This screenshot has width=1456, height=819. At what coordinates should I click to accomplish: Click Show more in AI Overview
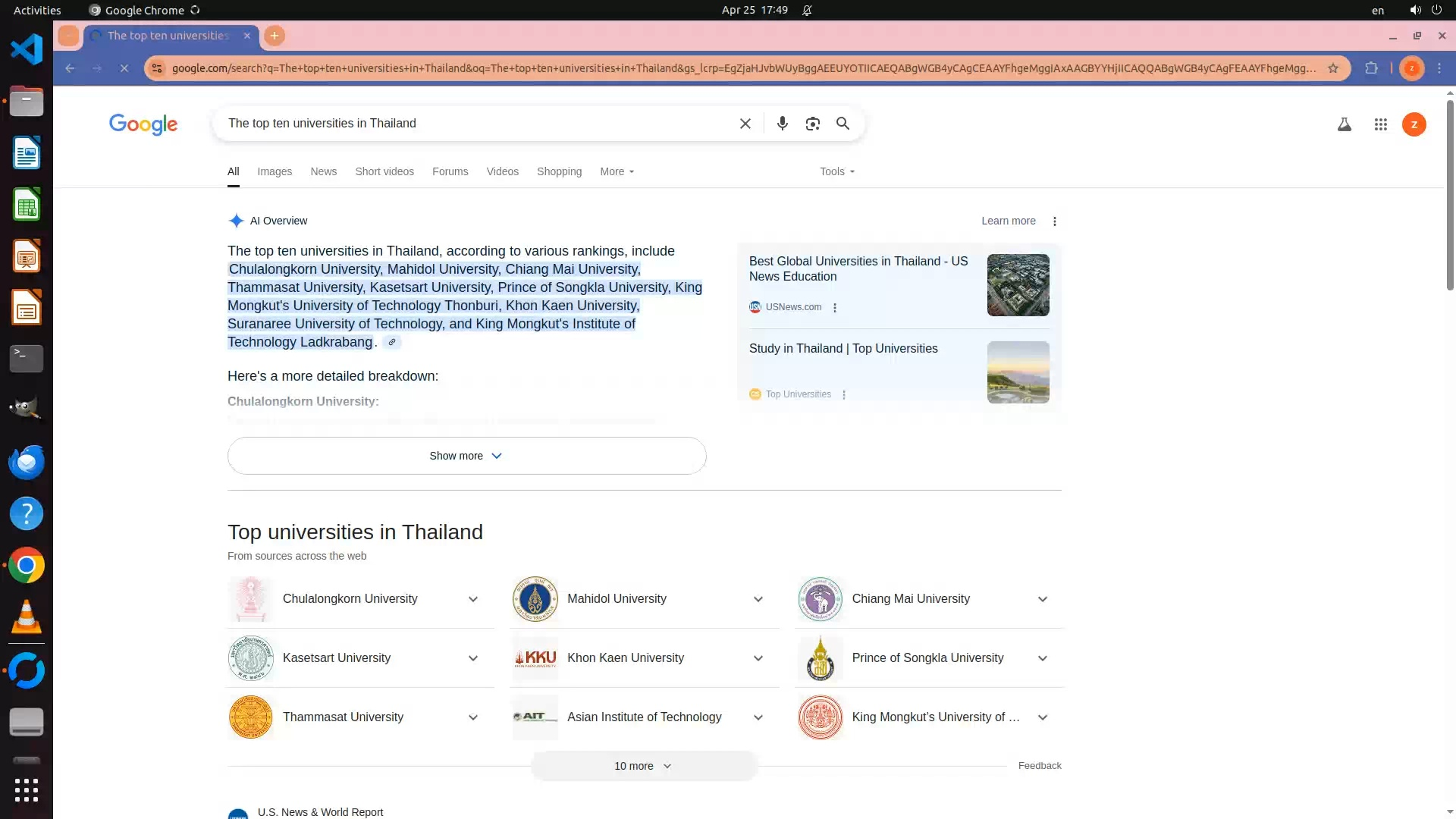[466, 456]
